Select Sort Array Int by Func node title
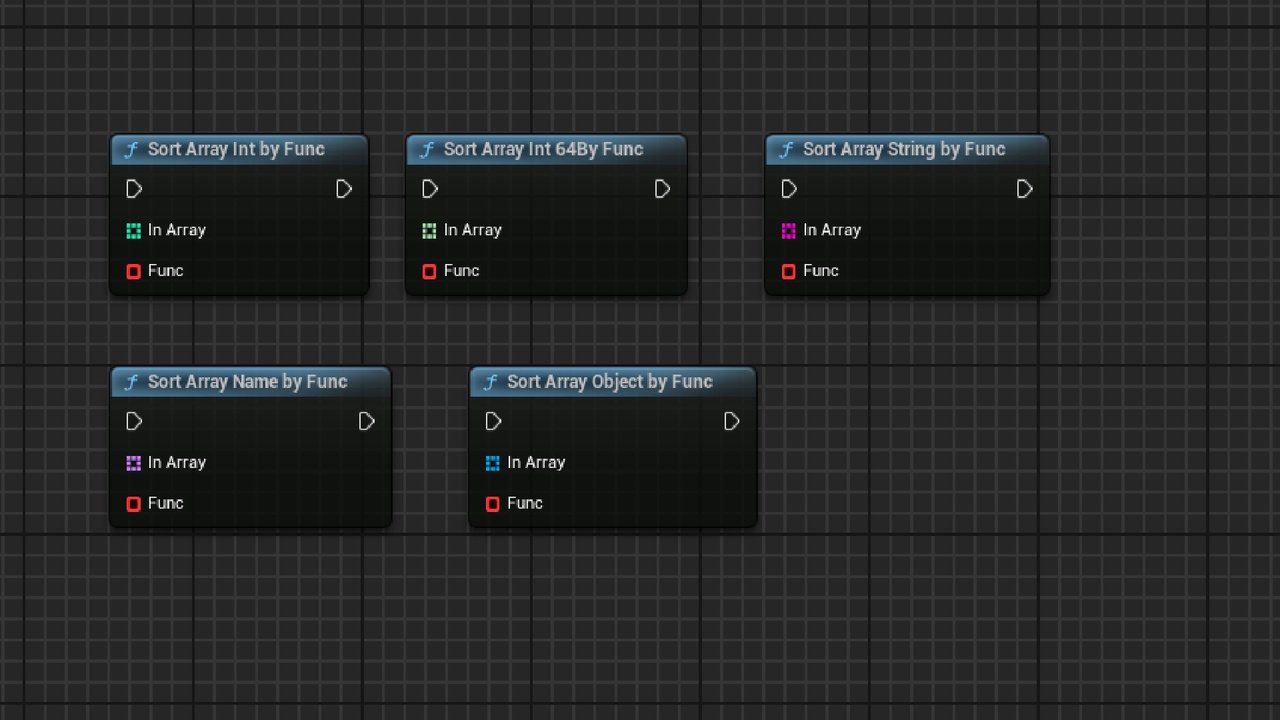The width and height of the screenshot is (1280, 720). (x=236, y=149)
